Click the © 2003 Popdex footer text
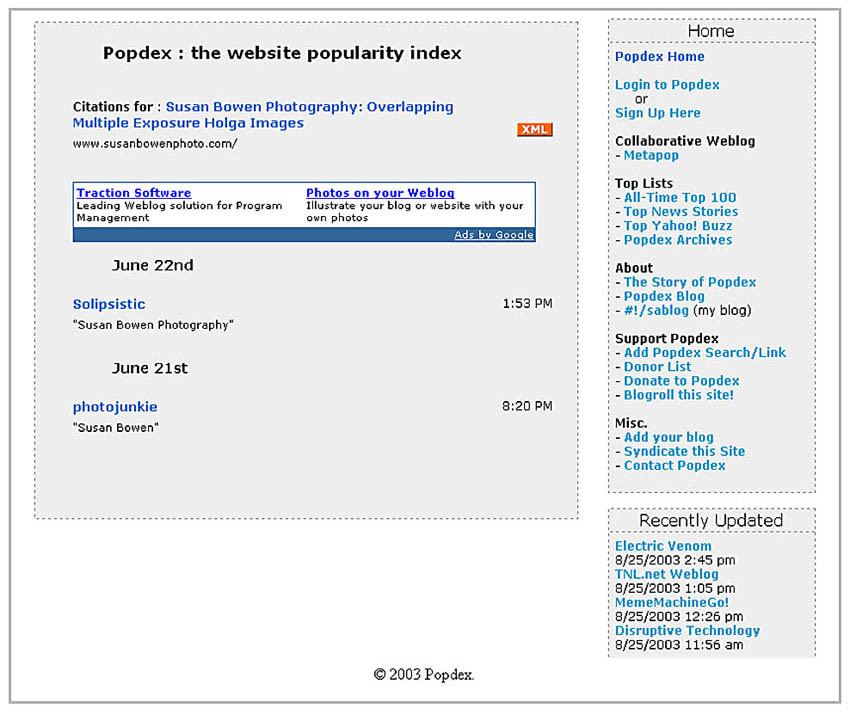The height and width of the screenshot is (712, 850). coord(423,675)
